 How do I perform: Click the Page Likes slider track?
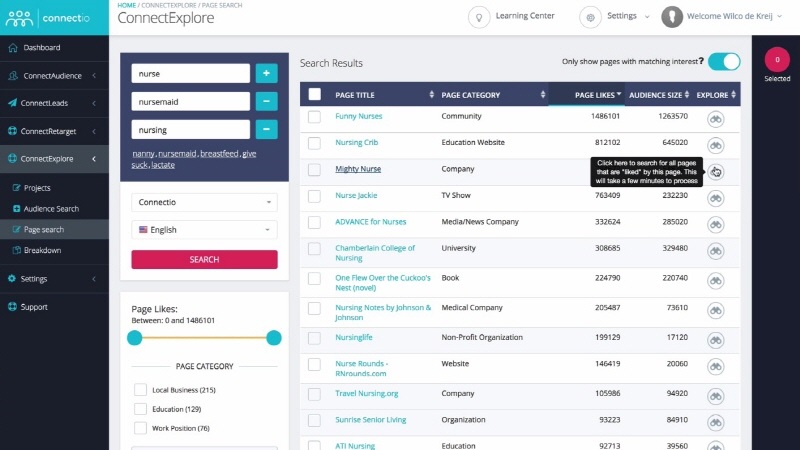[x=204, y=338]
